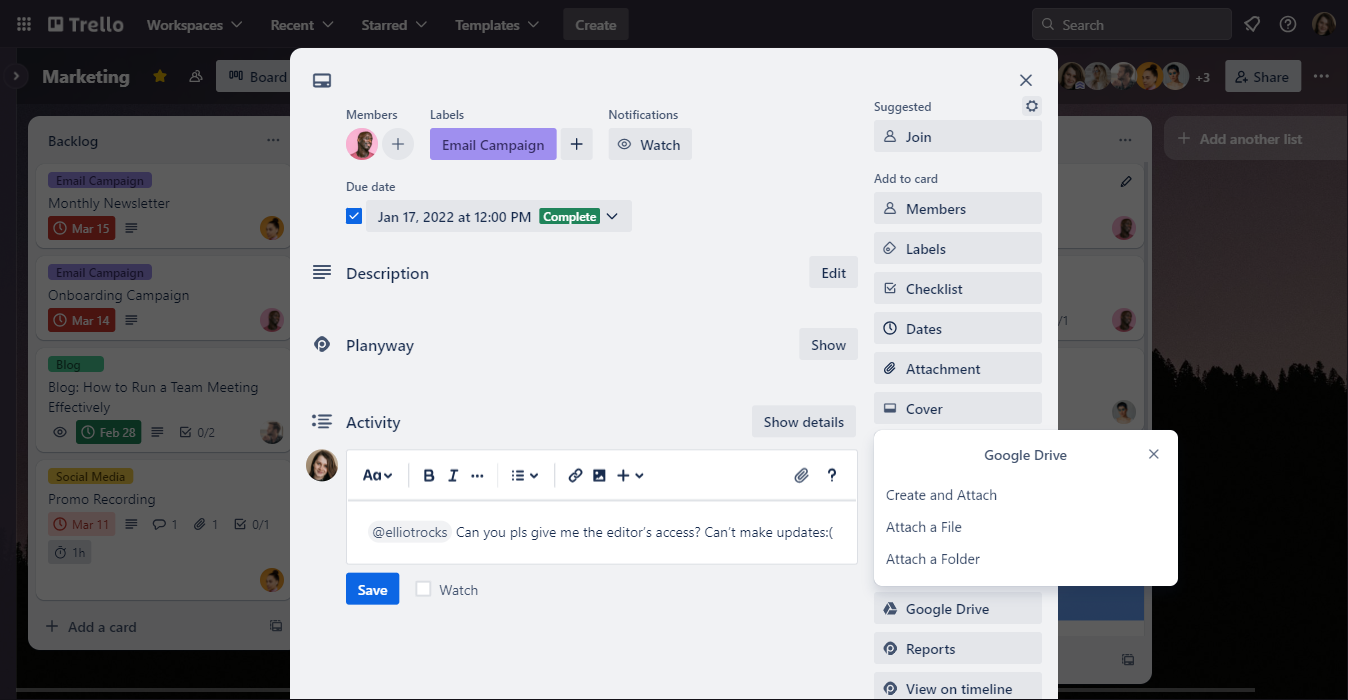Viewport: 1348px width, 700px height.
Task: Choose Create and Attach option
Action: (x=941, y=495)
